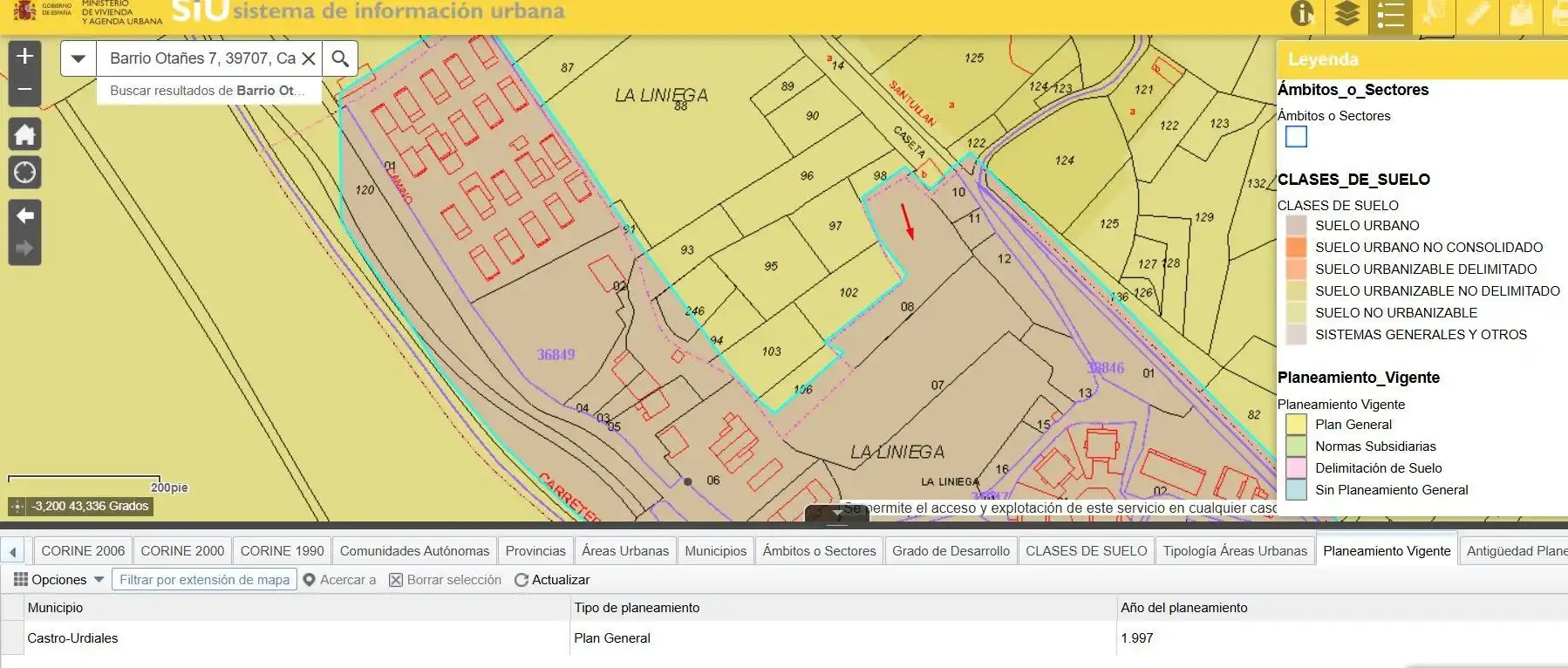Select the measurement ruler tool
Viewport: 1568px width, 668px height.
(1477, 14)
